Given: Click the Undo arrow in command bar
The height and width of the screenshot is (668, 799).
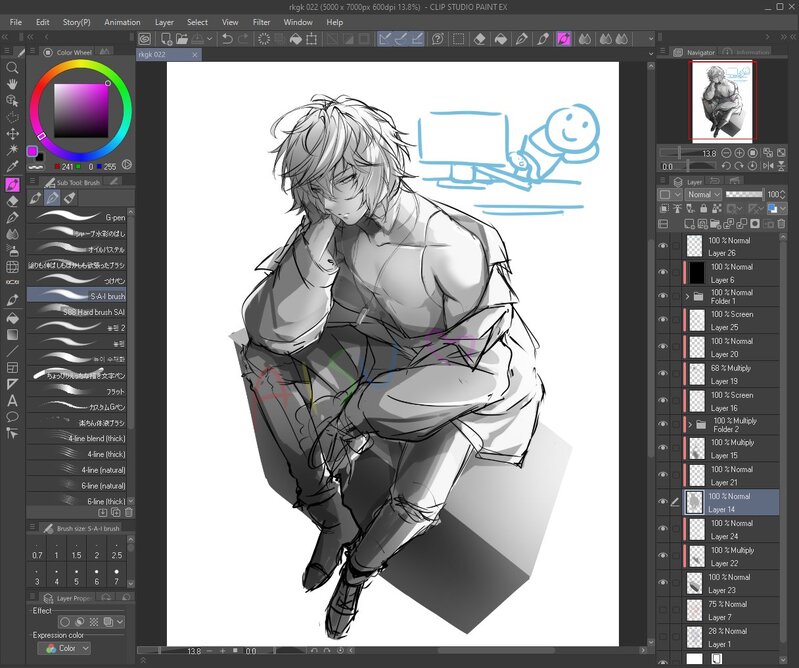Looking at the screenshot, I should point(227,39).
